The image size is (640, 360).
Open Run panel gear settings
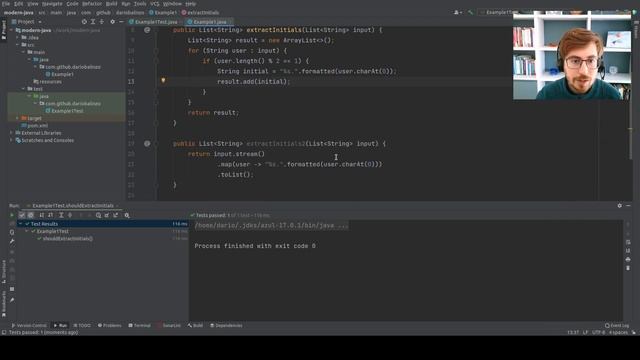(620, 206)
